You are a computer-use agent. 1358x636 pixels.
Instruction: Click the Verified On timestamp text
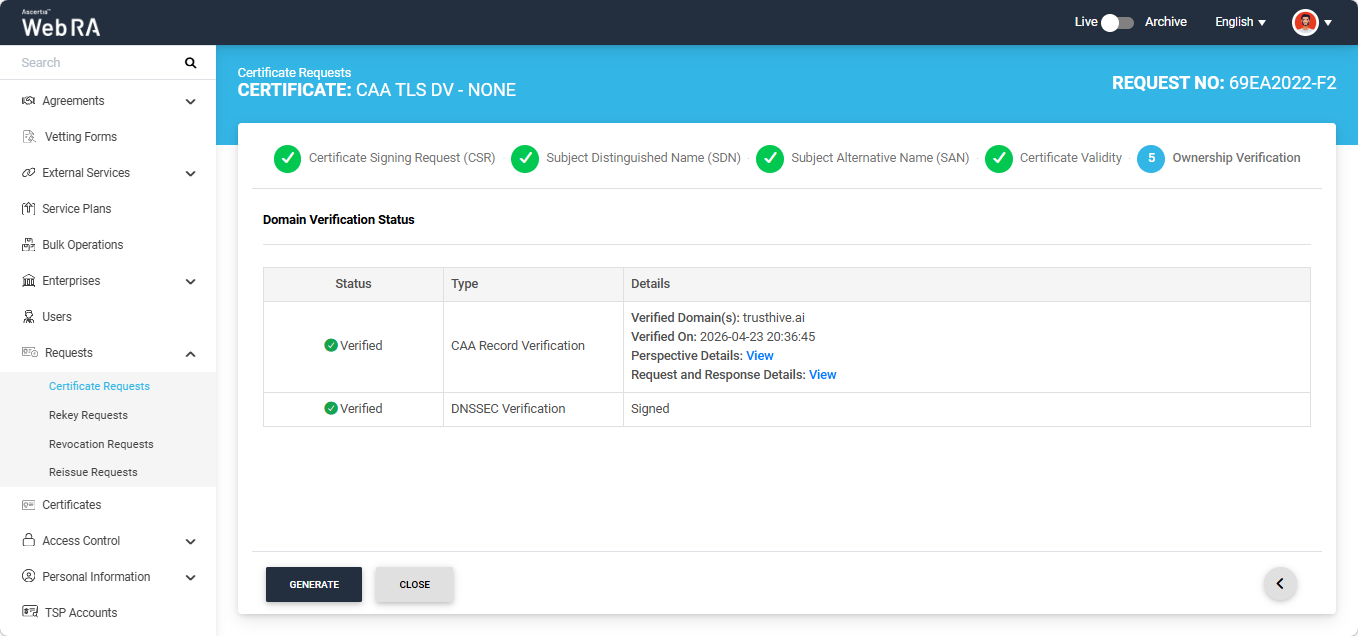pos(723,337)
